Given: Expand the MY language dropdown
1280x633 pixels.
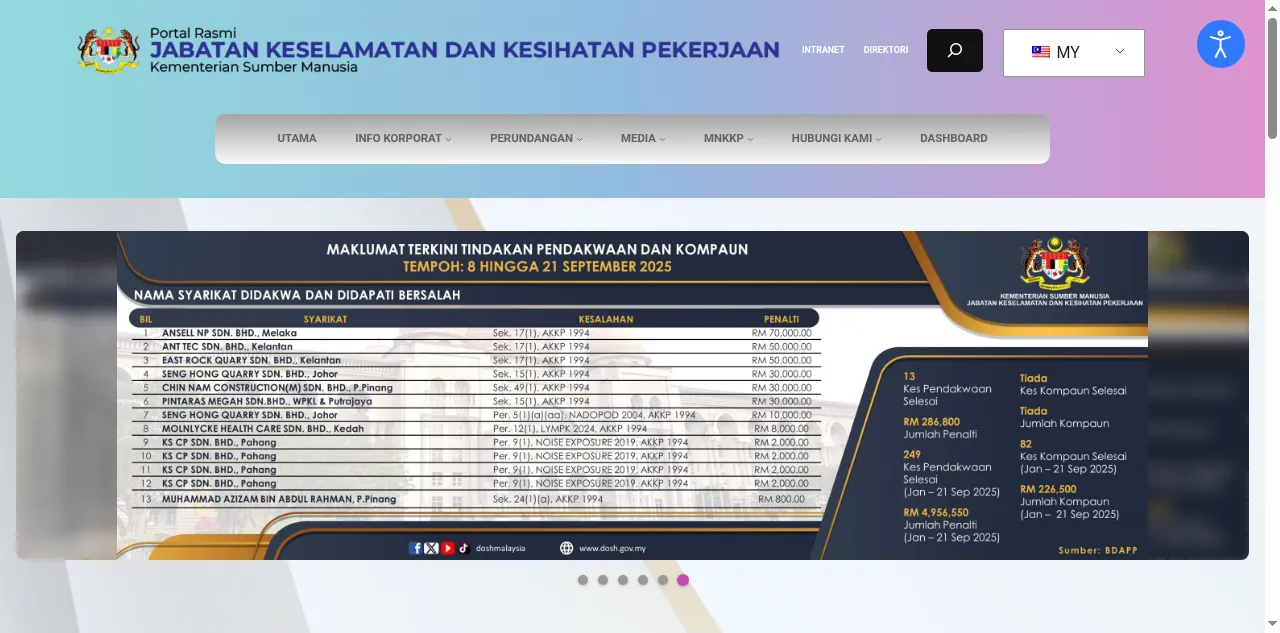Looking at the screenshot, I should point(1074,53).
